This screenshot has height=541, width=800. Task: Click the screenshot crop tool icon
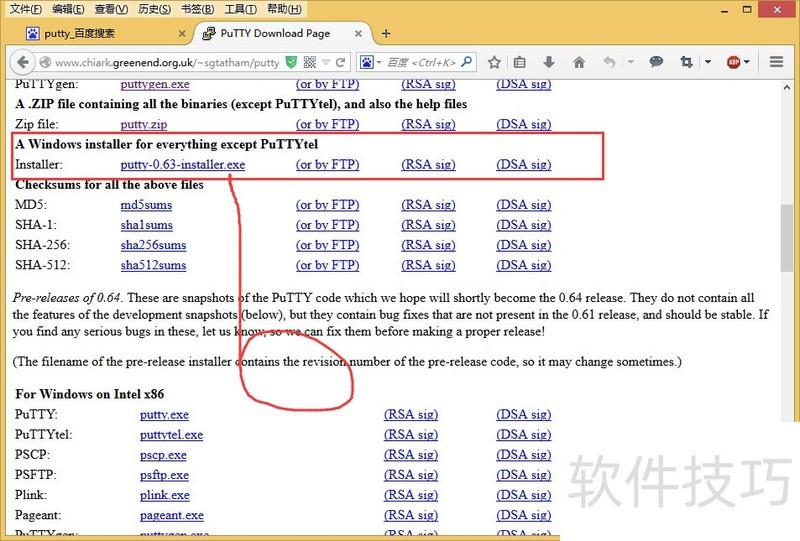686,62
